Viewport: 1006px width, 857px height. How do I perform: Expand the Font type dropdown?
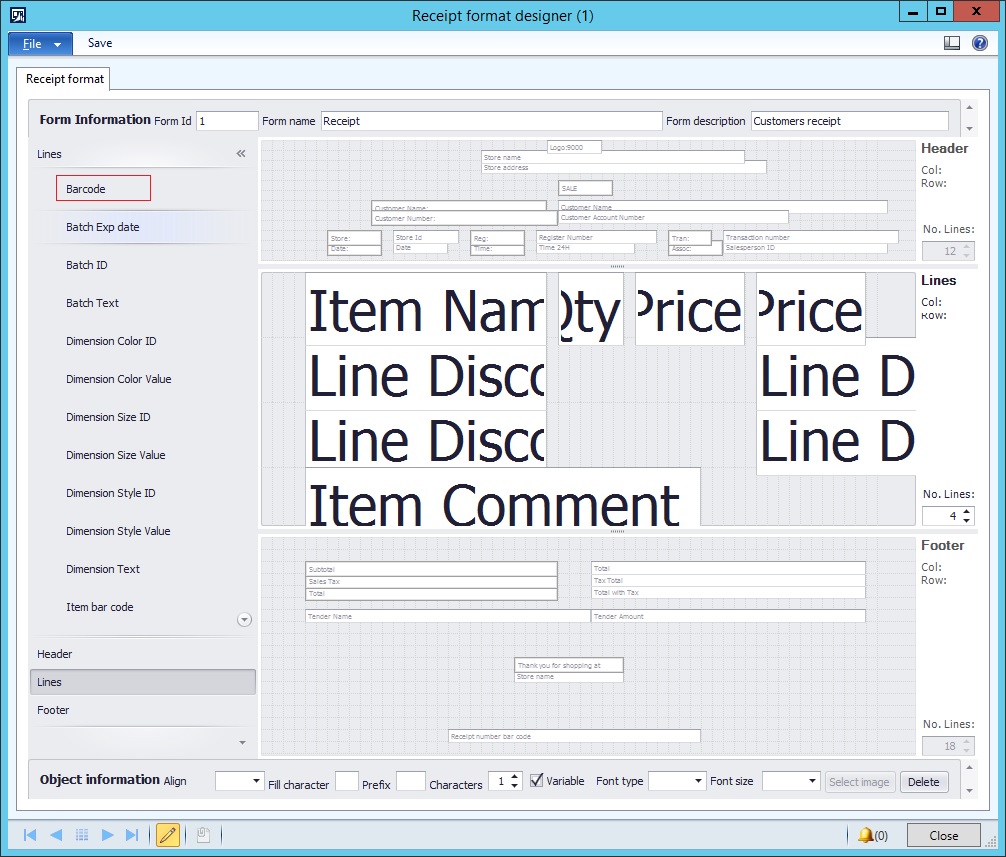point(677,781)
